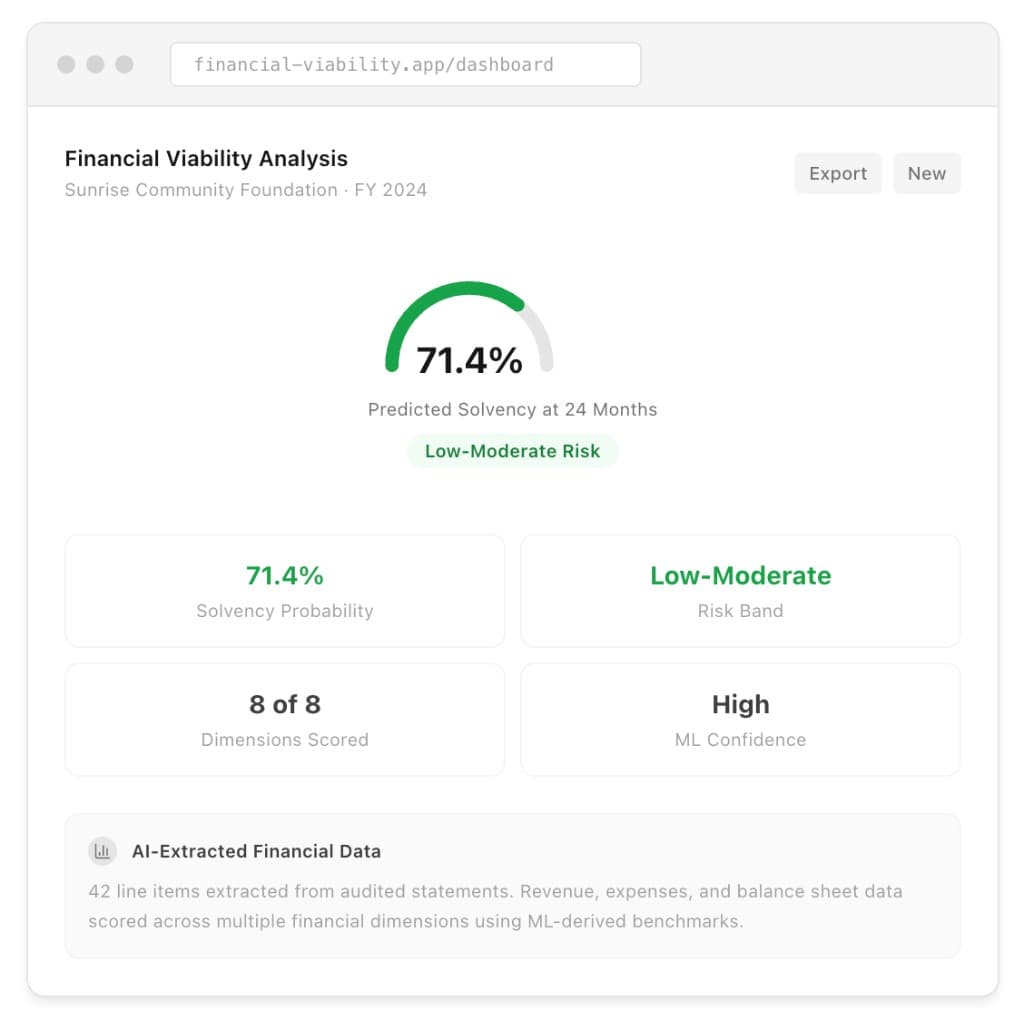The width and height of the screenshot is (1024, 1020).
Task: Click the first browser window dot
Action: [66, 64]
